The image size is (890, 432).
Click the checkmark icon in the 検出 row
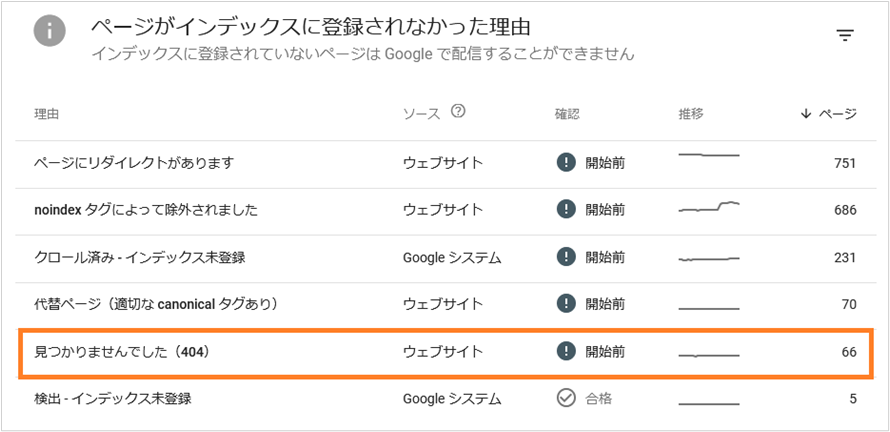(x=566, y=398)
